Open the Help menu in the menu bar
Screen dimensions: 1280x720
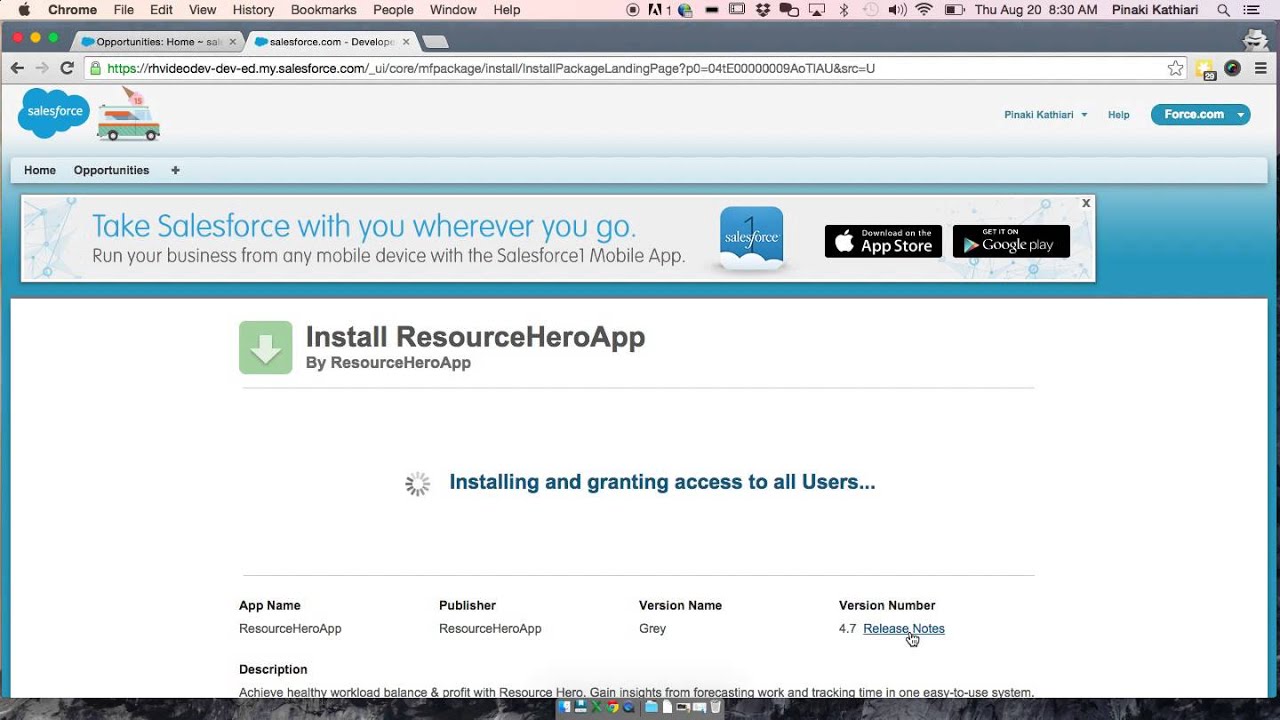click(507, 10)
